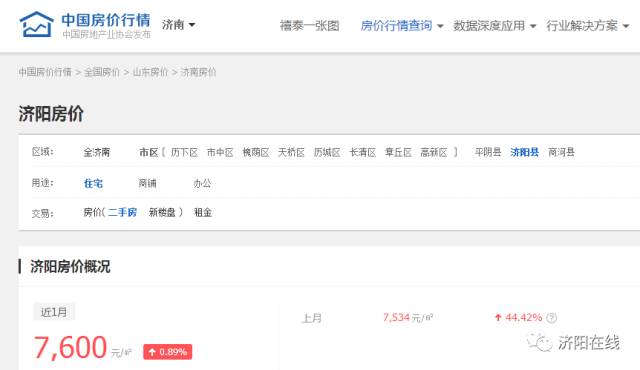Select 办公 under 用途

tap(202, 183)
